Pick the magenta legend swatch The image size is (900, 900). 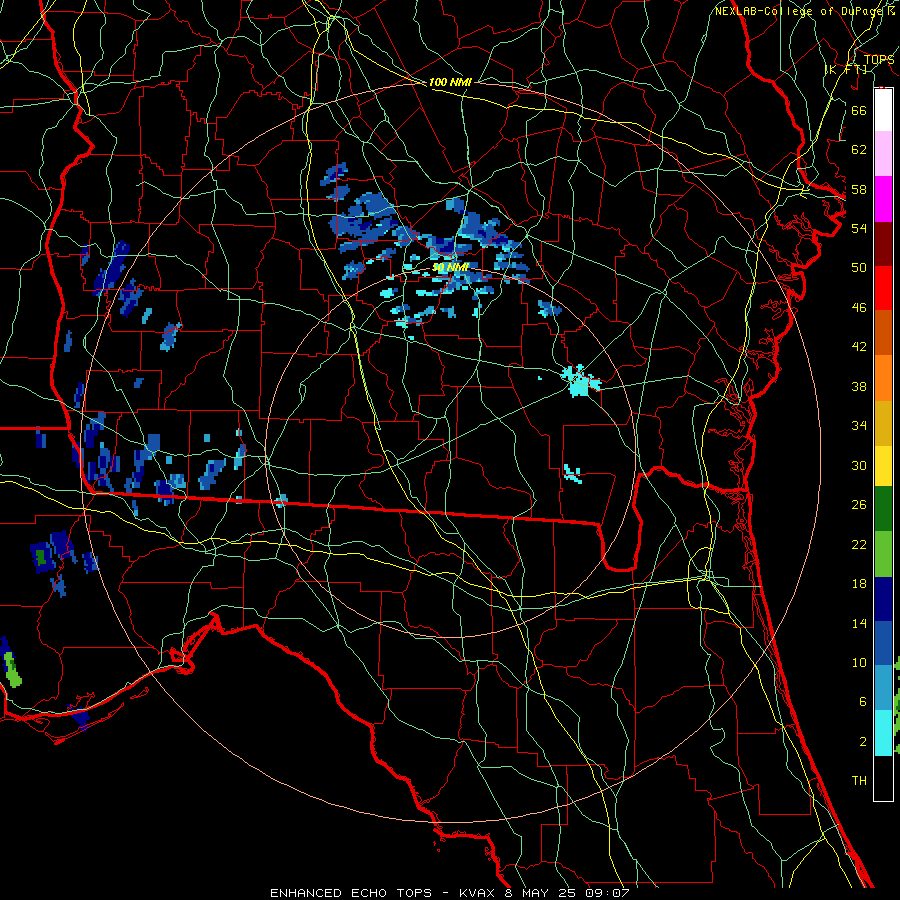click(x=883, y=199)
